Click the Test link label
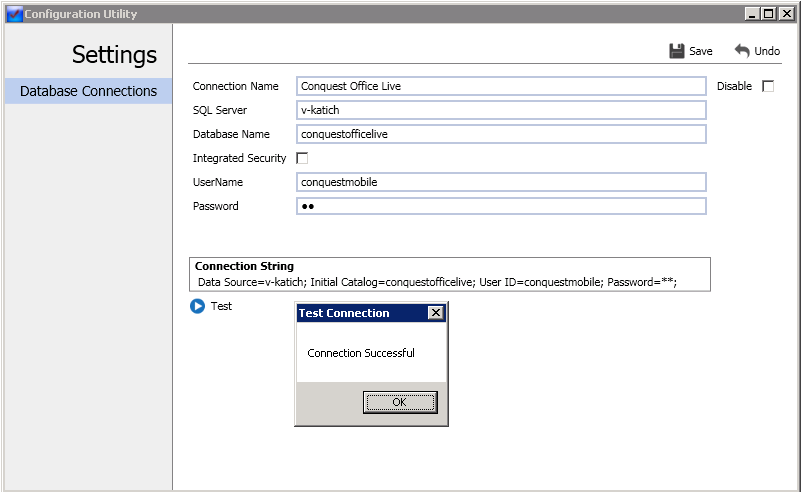Image resolution: width=801 pixels, height=492 pixels. tap(221, 306)
